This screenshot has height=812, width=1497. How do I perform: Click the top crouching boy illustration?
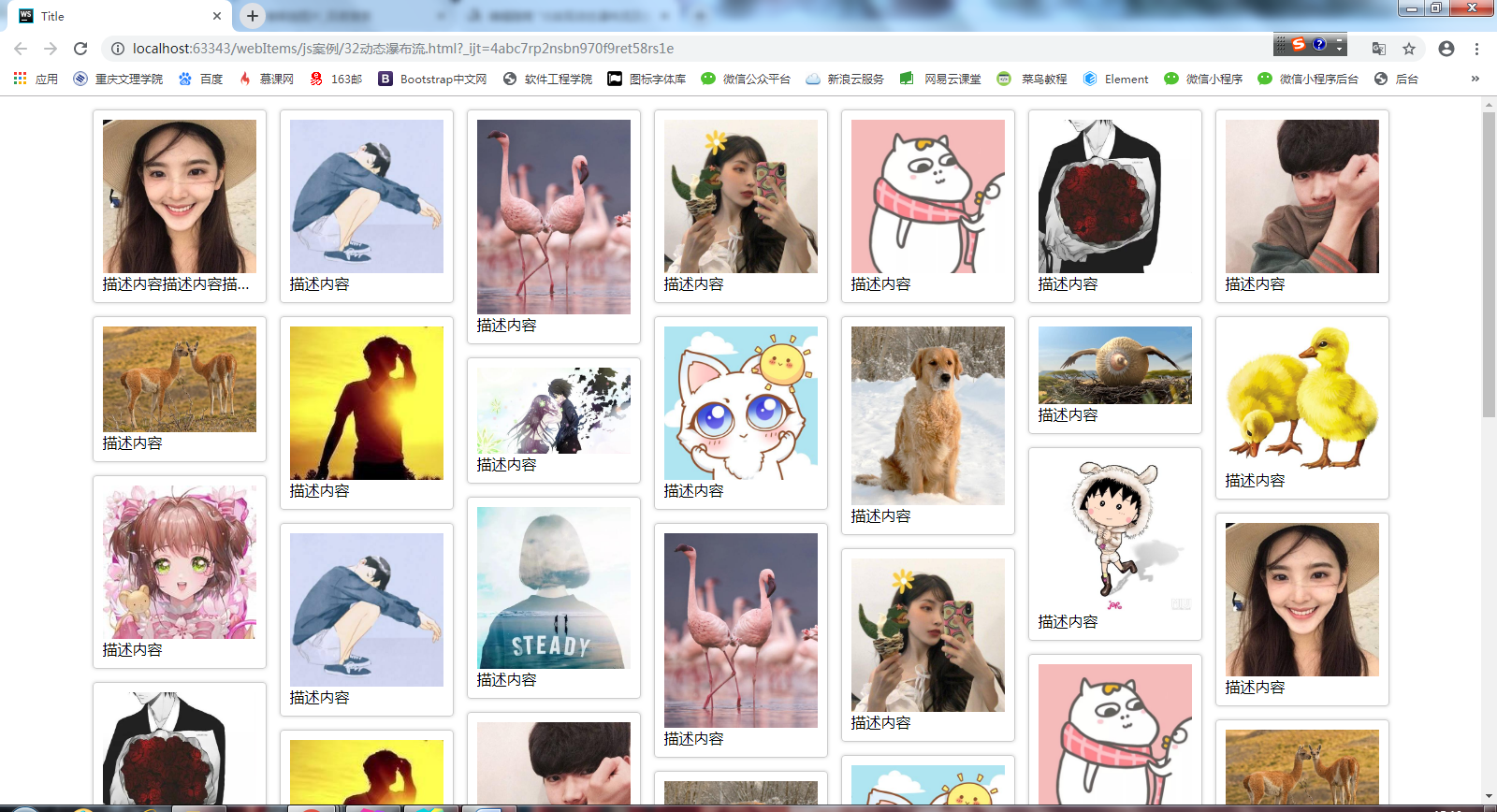(367, 196)
